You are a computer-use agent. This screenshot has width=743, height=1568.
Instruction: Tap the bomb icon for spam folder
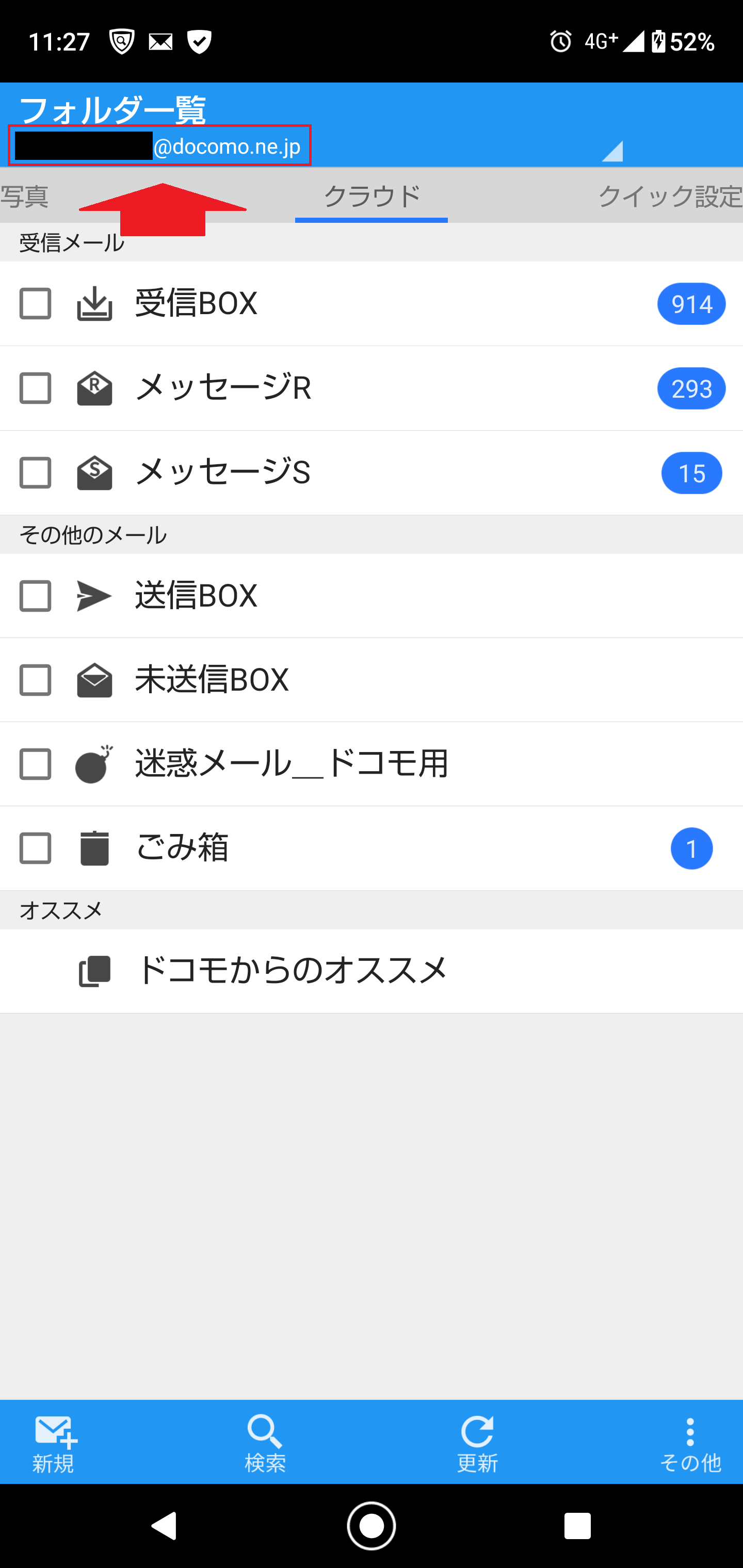point(94,764)
